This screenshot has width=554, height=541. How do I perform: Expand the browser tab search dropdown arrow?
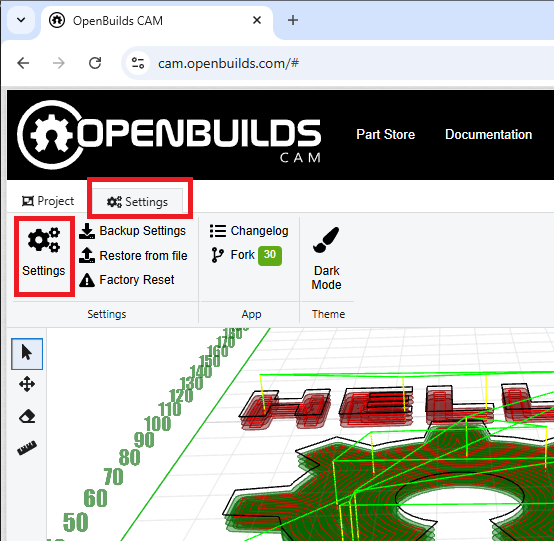(21, 20)
